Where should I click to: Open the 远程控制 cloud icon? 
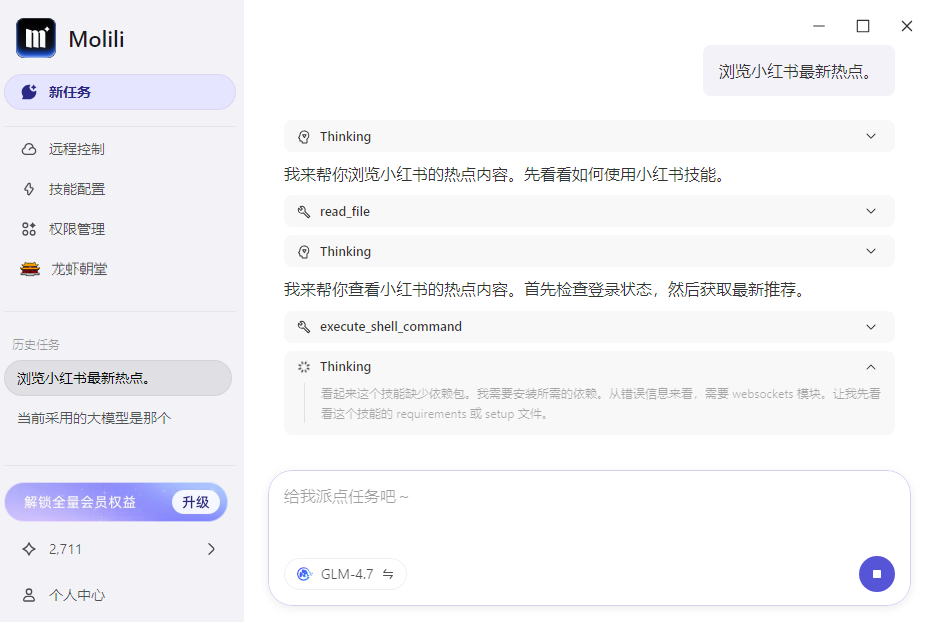[29, 149]
